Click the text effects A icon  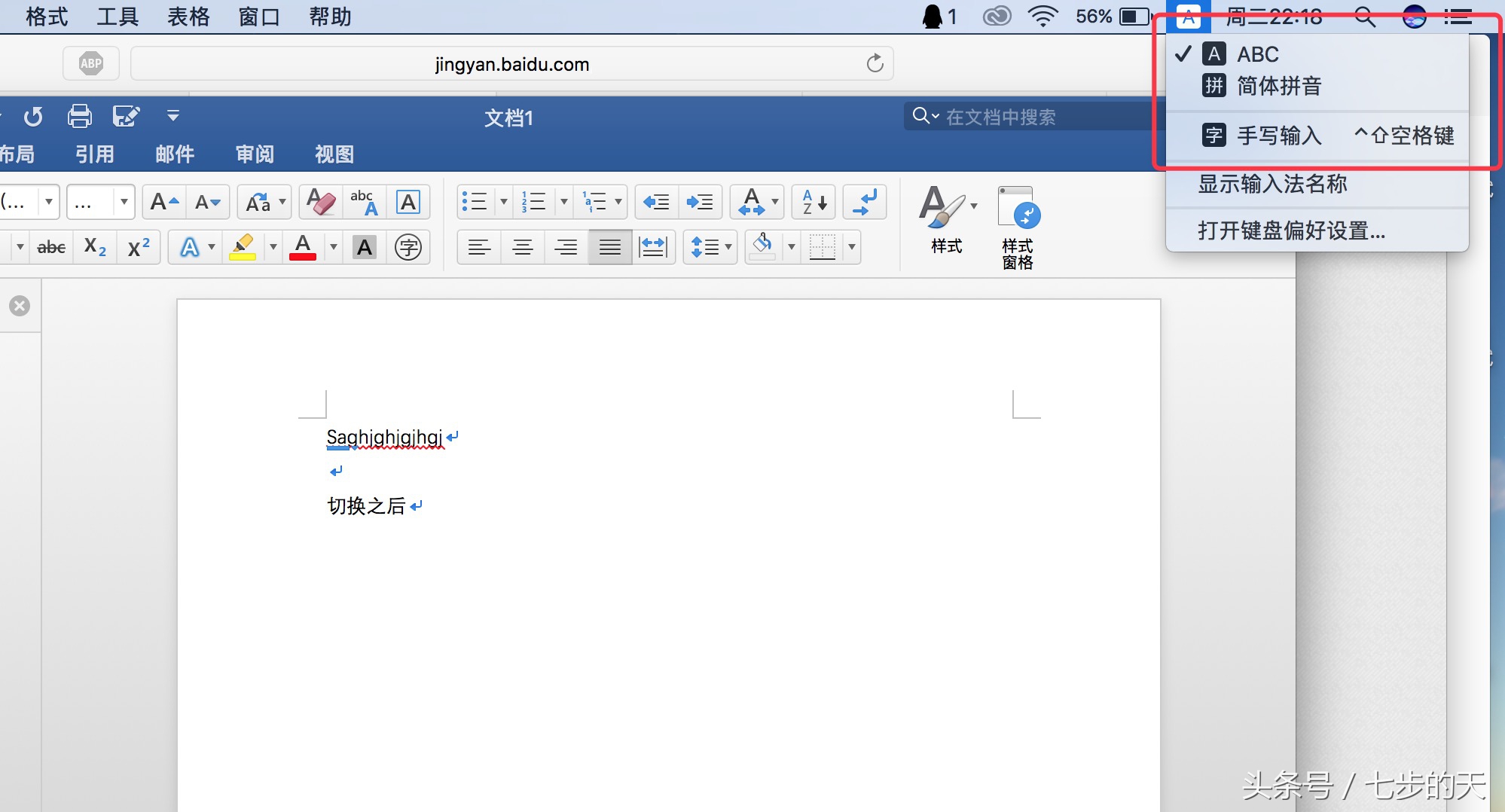[x=190, y=247]
